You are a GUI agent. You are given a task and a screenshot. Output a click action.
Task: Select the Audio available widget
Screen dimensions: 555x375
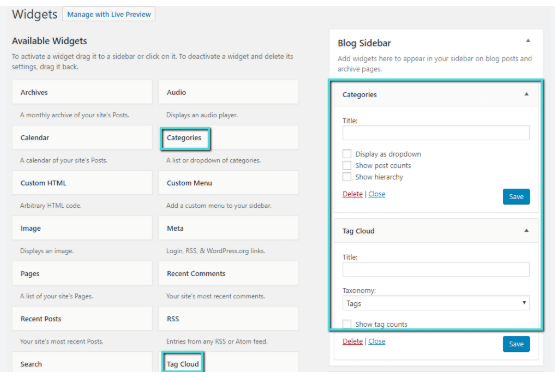tap(228, 92)
